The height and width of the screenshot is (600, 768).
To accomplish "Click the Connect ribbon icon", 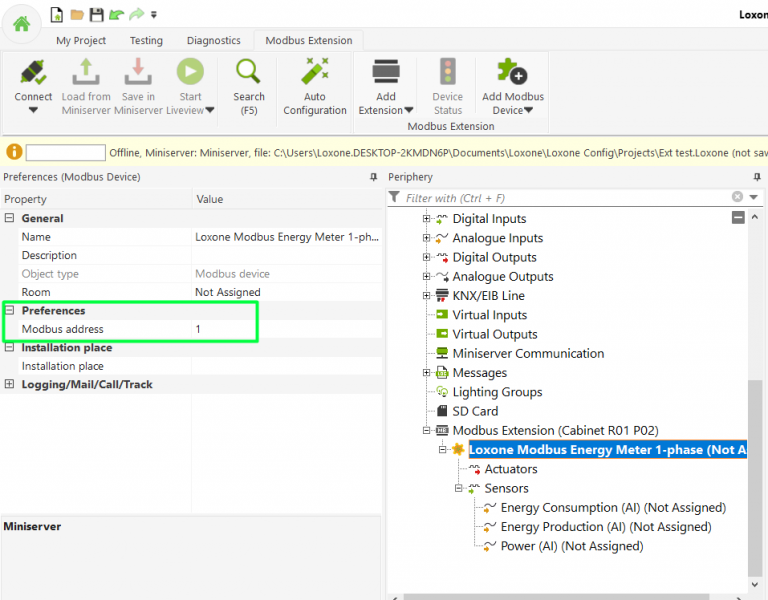I will pos(33,74).
